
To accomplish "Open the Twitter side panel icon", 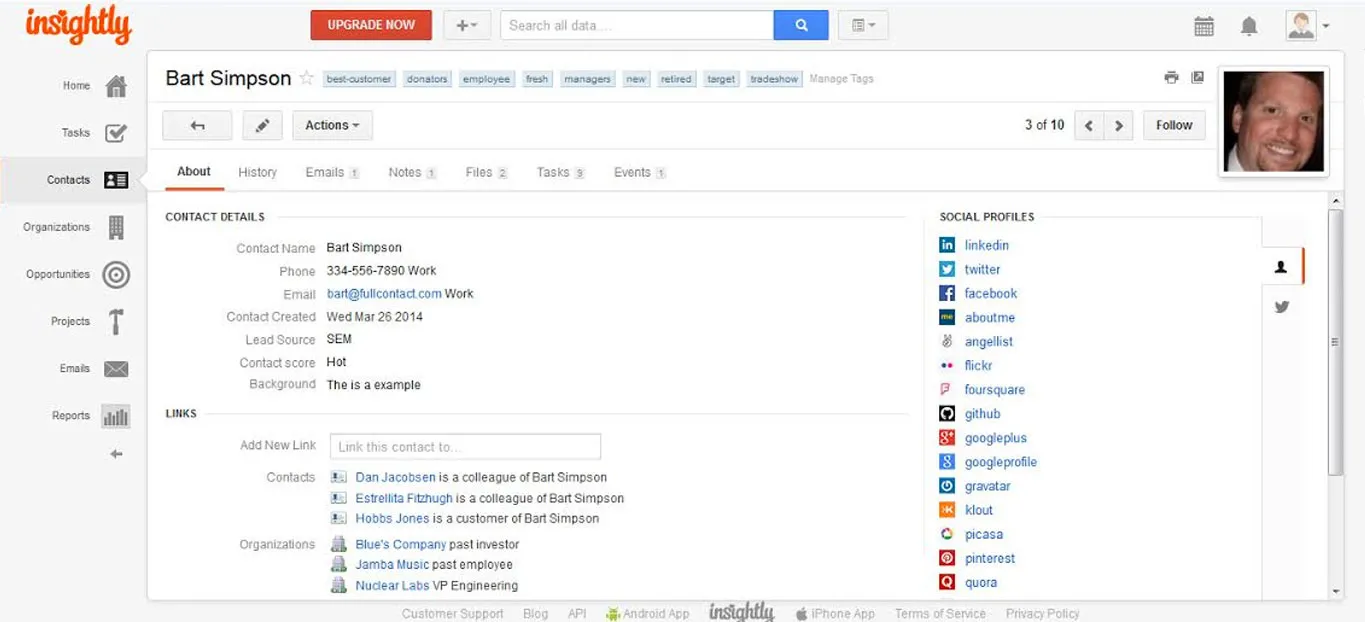I will click(1282, 307).
